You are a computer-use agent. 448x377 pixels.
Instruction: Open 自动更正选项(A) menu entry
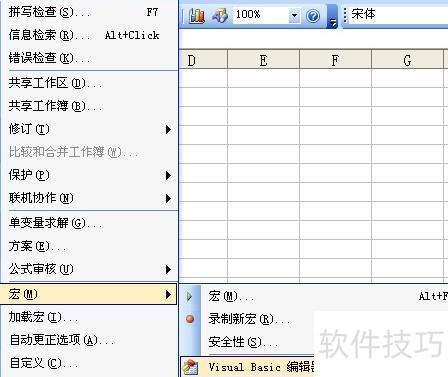click(x=89, y=340)
